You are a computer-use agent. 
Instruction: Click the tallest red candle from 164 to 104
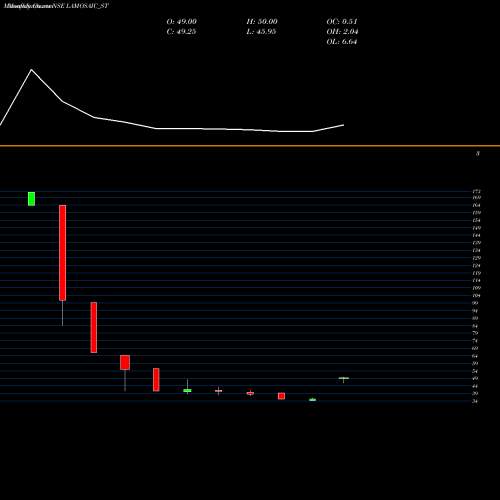(62, 253)
